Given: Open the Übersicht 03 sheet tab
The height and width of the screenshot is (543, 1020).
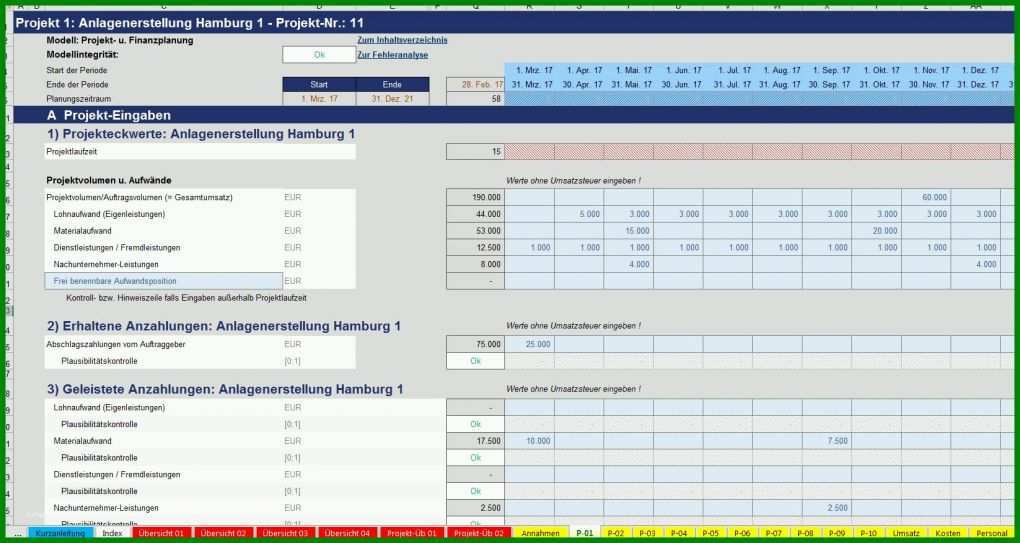Looking at the screenshot, I should pyautogui.click(x=286, y=533).
